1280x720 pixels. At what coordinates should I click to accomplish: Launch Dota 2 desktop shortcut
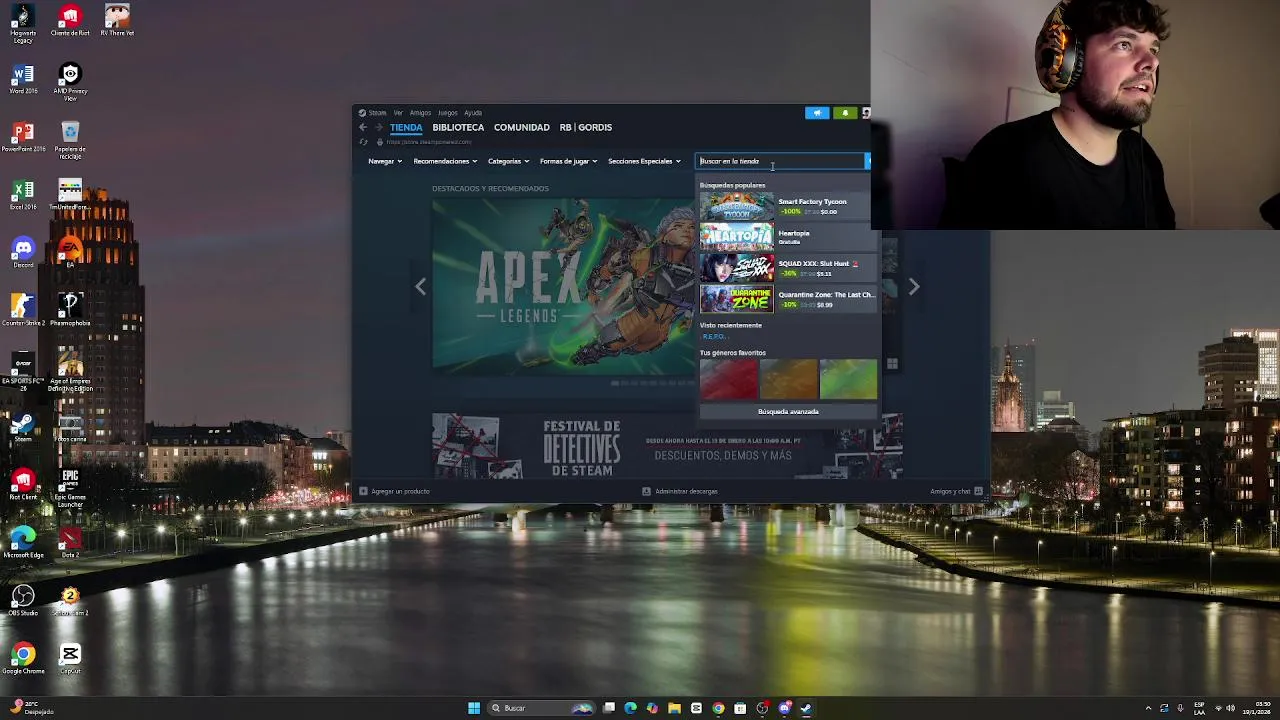click(x=70, y=543)
